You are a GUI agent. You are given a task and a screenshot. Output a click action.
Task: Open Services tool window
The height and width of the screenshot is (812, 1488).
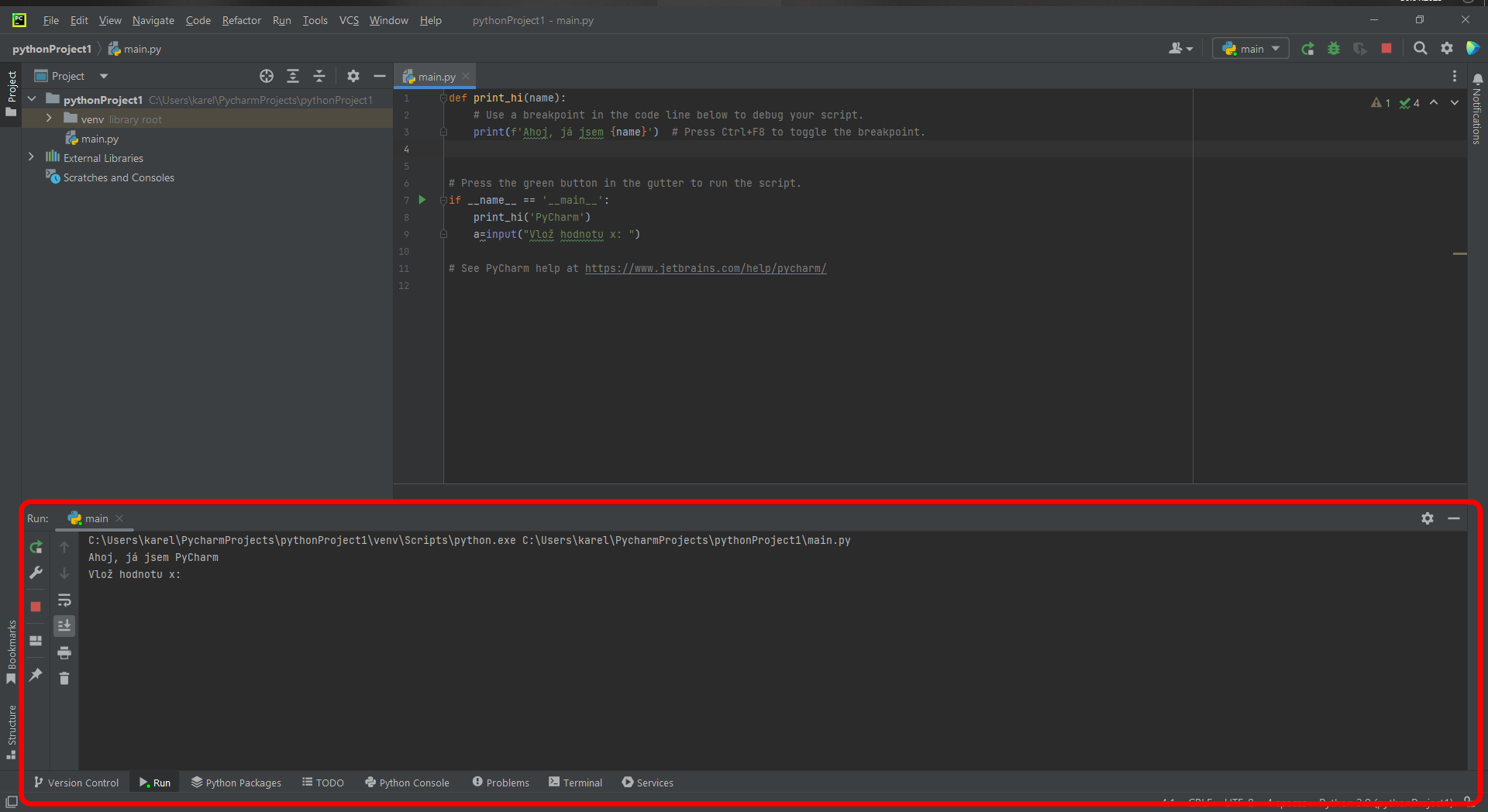[x=648, y=783]
